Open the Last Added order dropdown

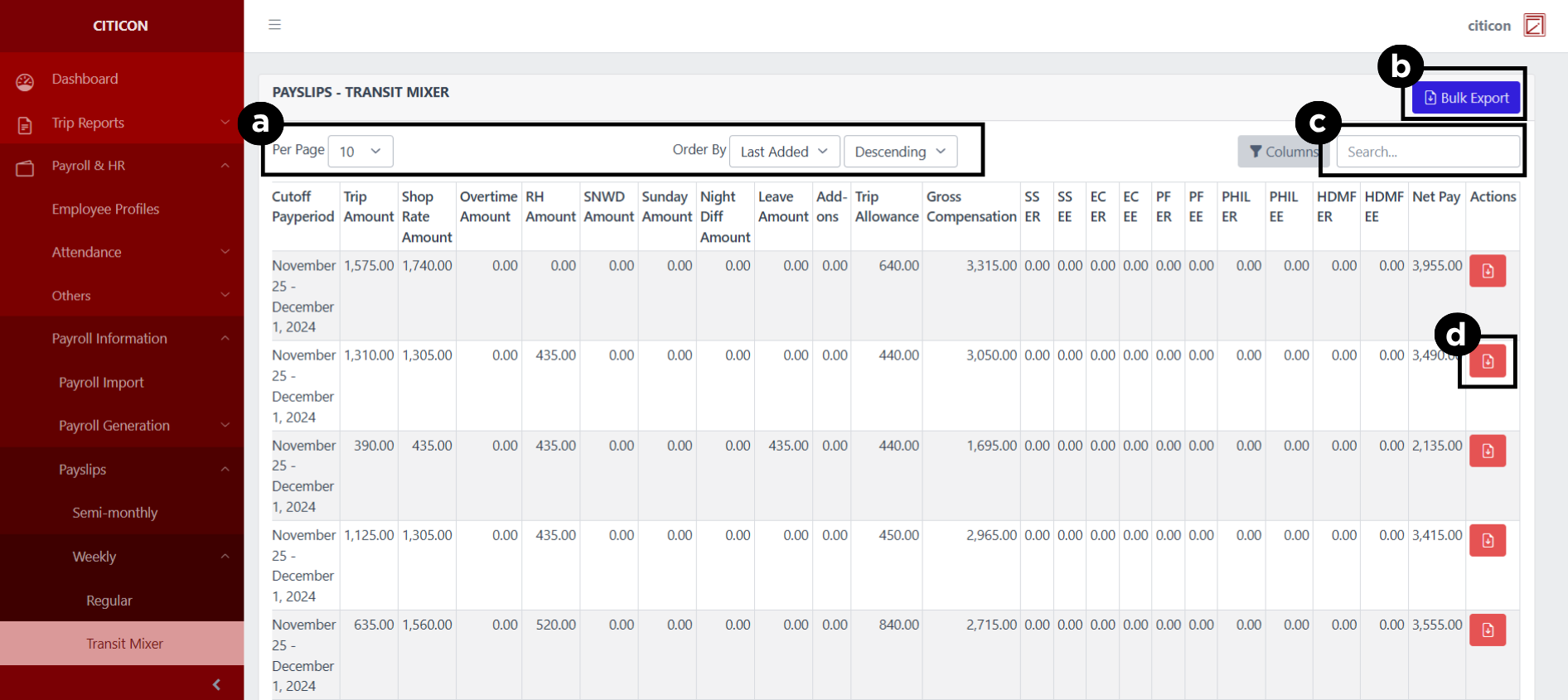784,152
